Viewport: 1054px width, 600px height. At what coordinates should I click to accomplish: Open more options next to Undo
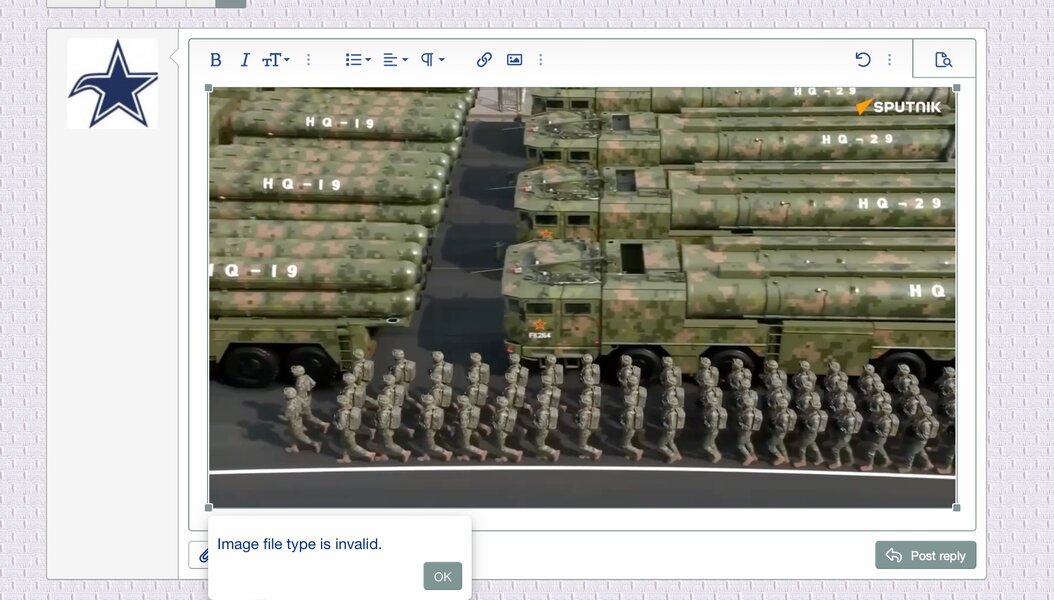[x=889, y=60]
